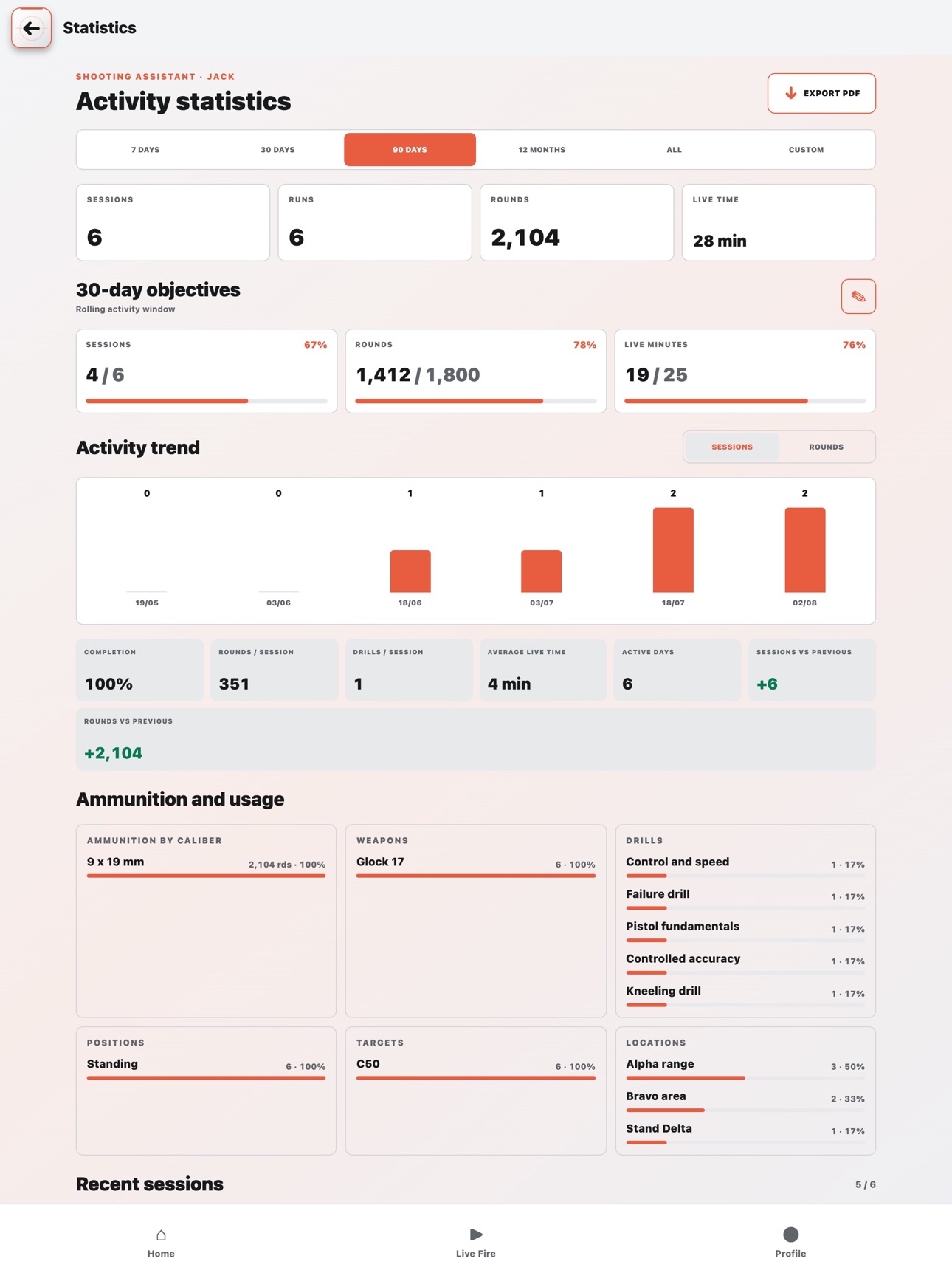Select the Alpha range location

pos(745,1068)
